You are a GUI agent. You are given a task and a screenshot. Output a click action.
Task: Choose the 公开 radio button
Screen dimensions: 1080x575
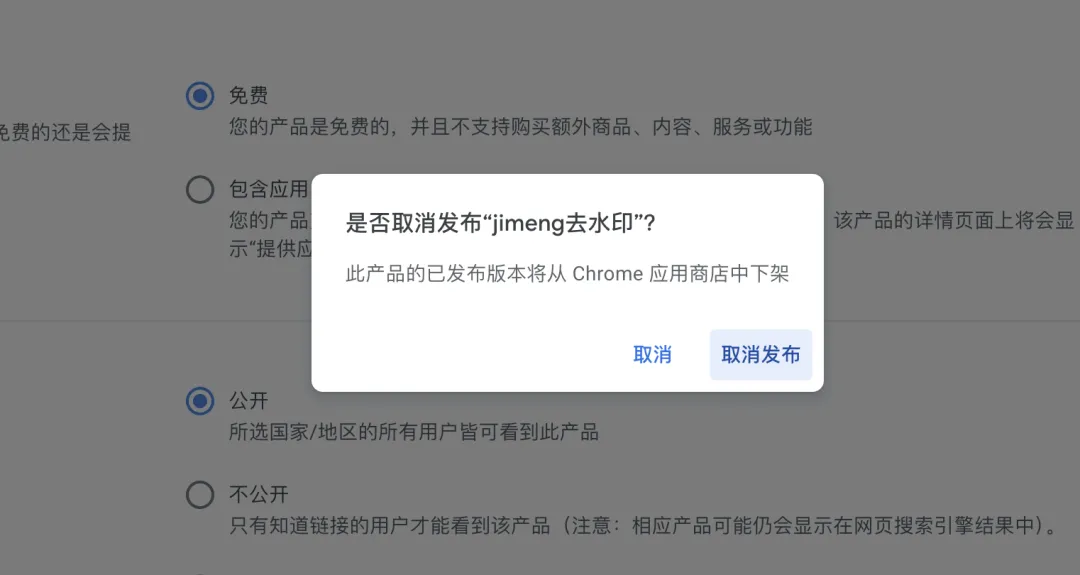pos(200,401)
